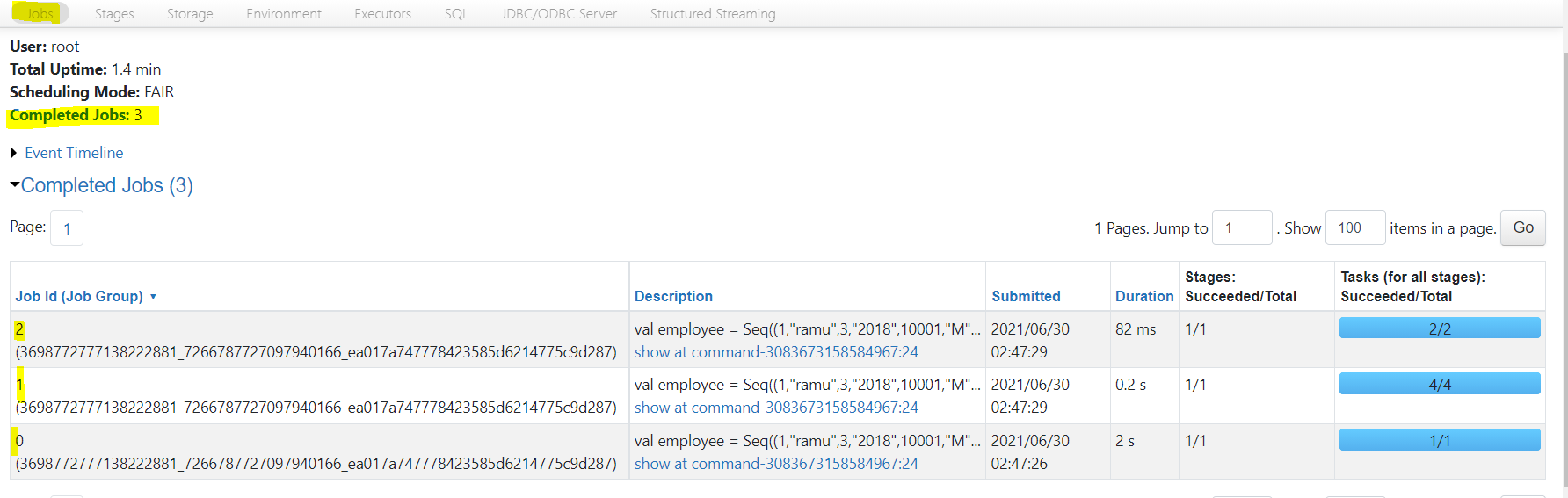Viewport: 1568px width, 498px height.
Task: Open job 0 show at command link
Action: click(775, 464)
